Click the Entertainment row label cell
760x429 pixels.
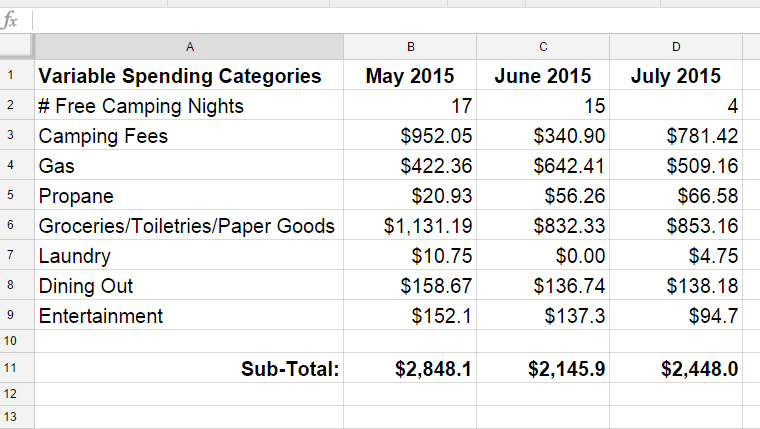190,315
